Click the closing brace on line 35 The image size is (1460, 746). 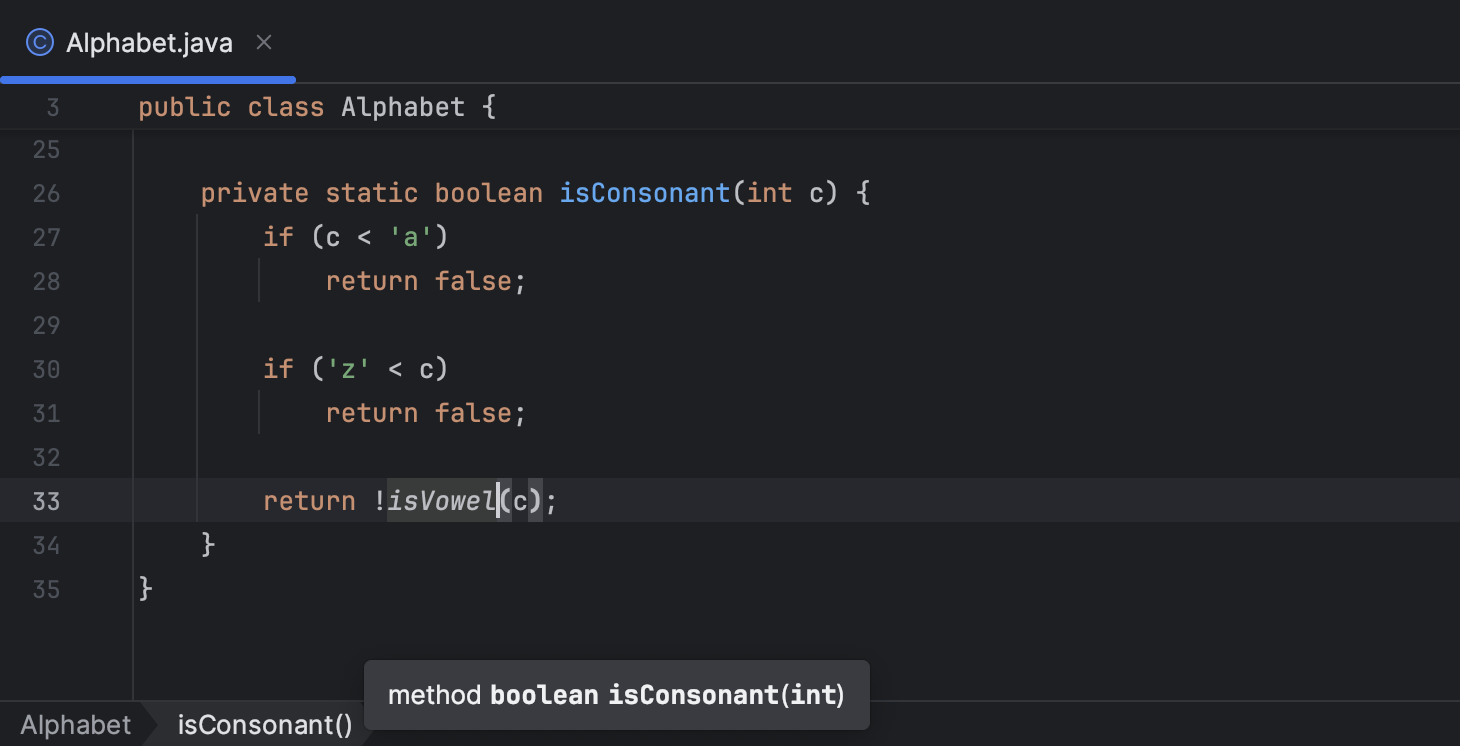point(143,589)
